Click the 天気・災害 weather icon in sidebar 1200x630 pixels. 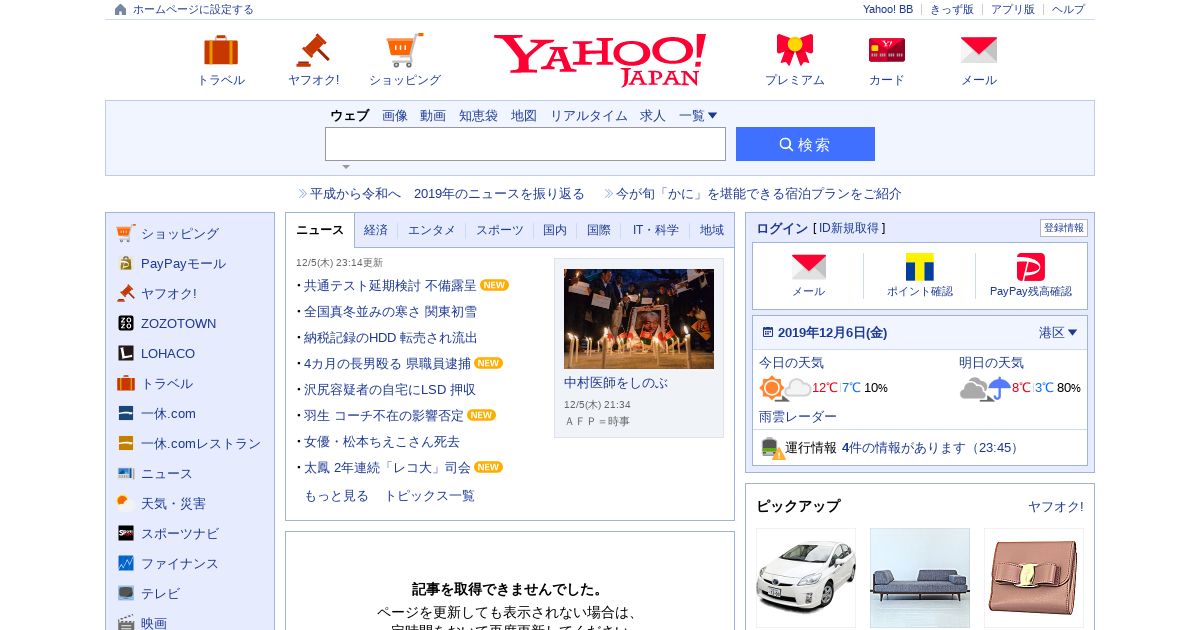click(x=125, y=503)
